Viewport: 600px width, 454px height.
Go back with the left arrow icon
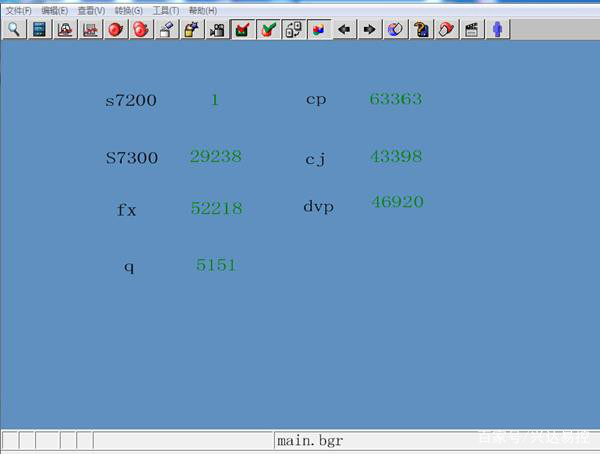point(344,29)
